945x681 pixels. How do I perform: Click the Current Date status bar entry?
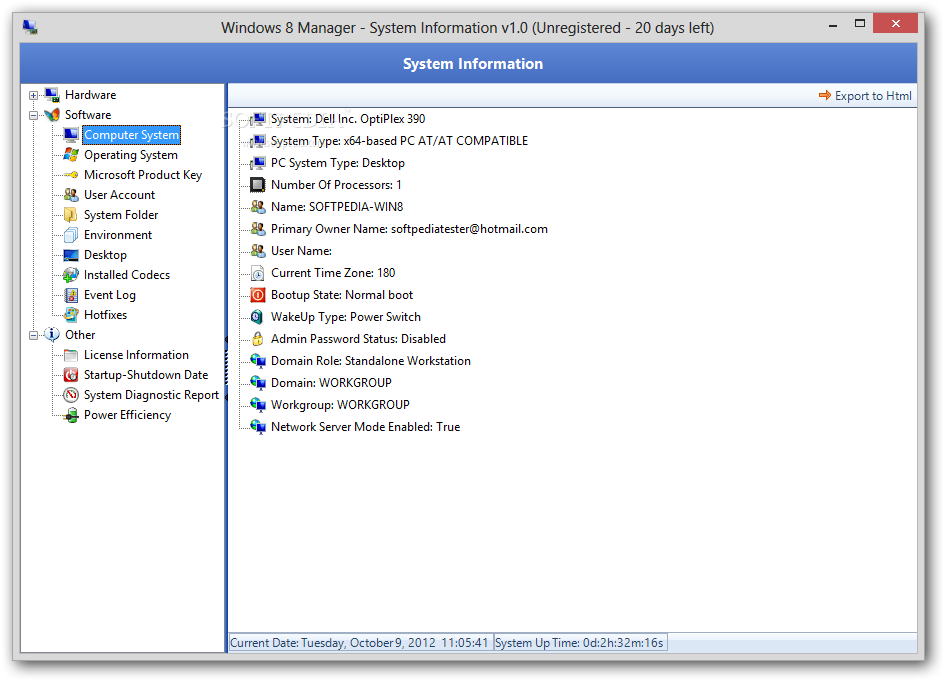360,642
